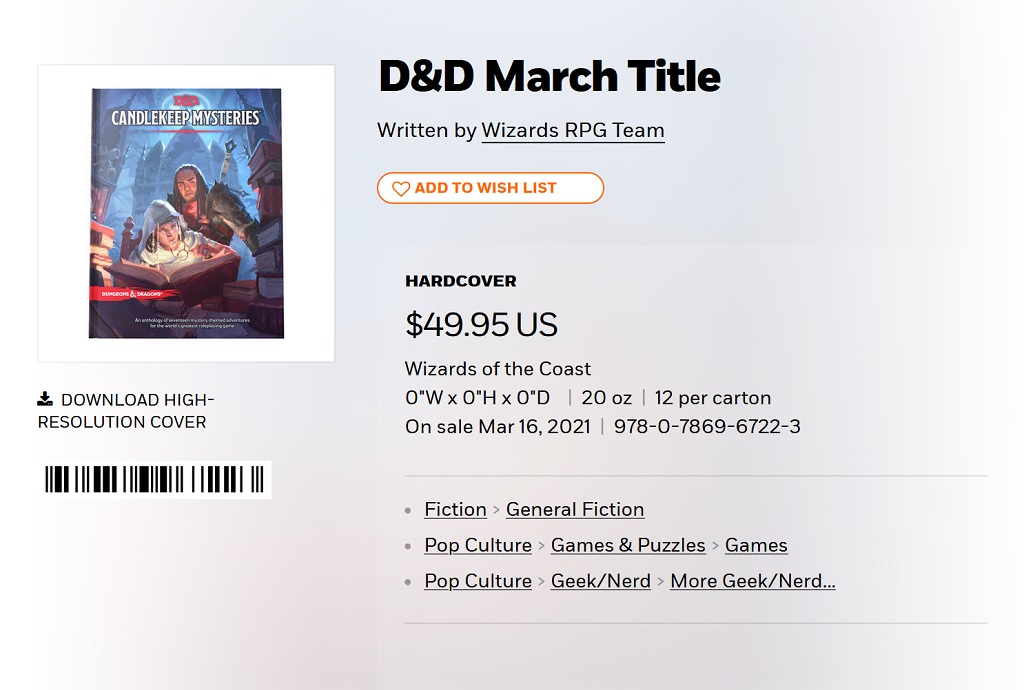
Task: Open the Fiction category link
Action: coord(455,509)
